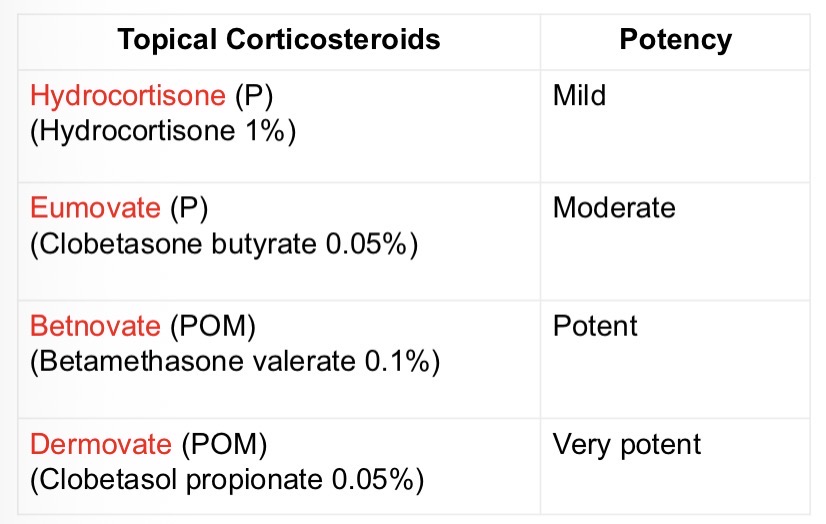Select the Topical Corticosteroids column header
Image resolution: width=826 pixels, height=524 pixels.
click(279, 40)
